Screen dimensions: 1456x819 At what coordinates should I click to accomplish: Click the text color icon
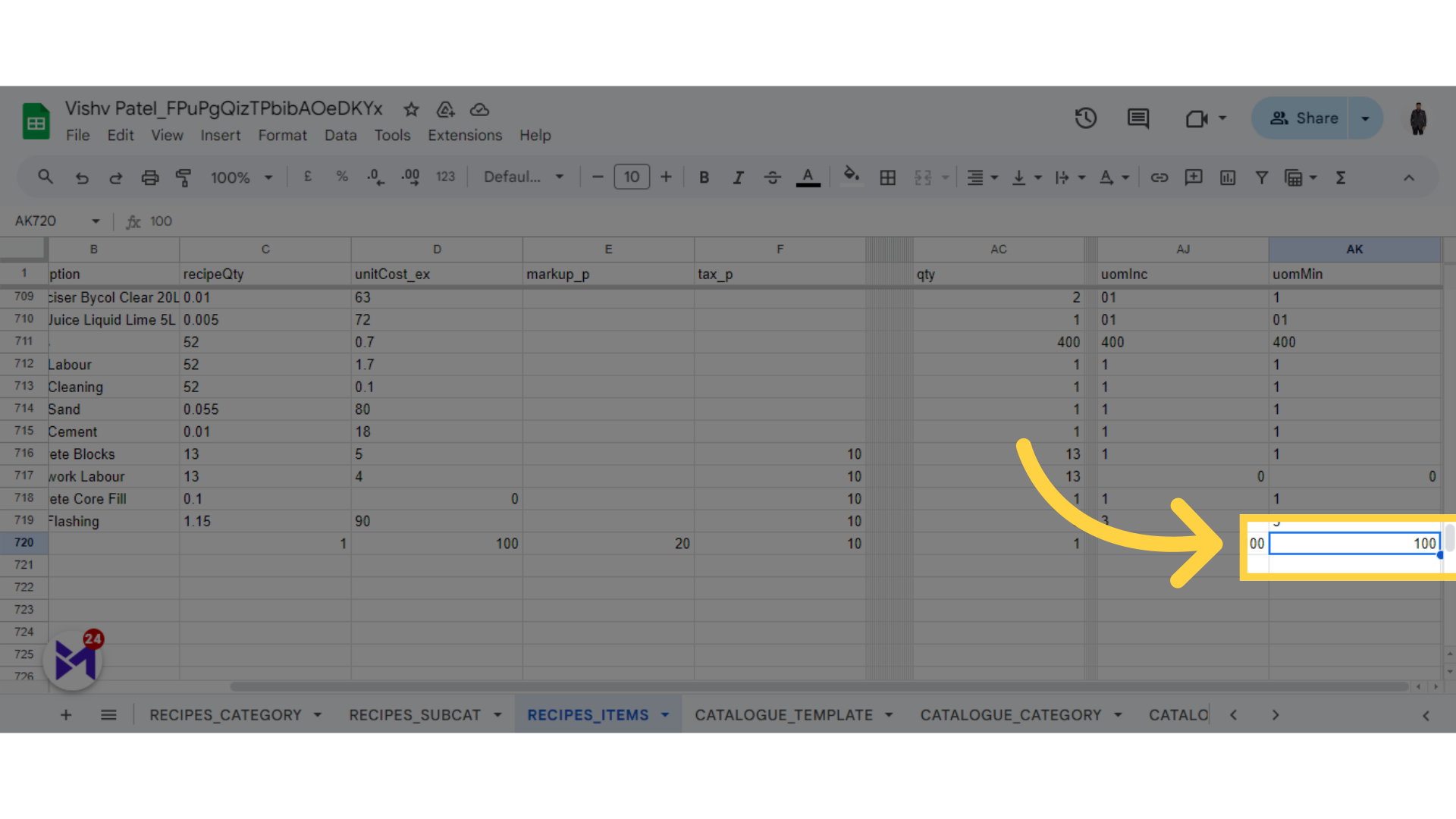[808, 178]
